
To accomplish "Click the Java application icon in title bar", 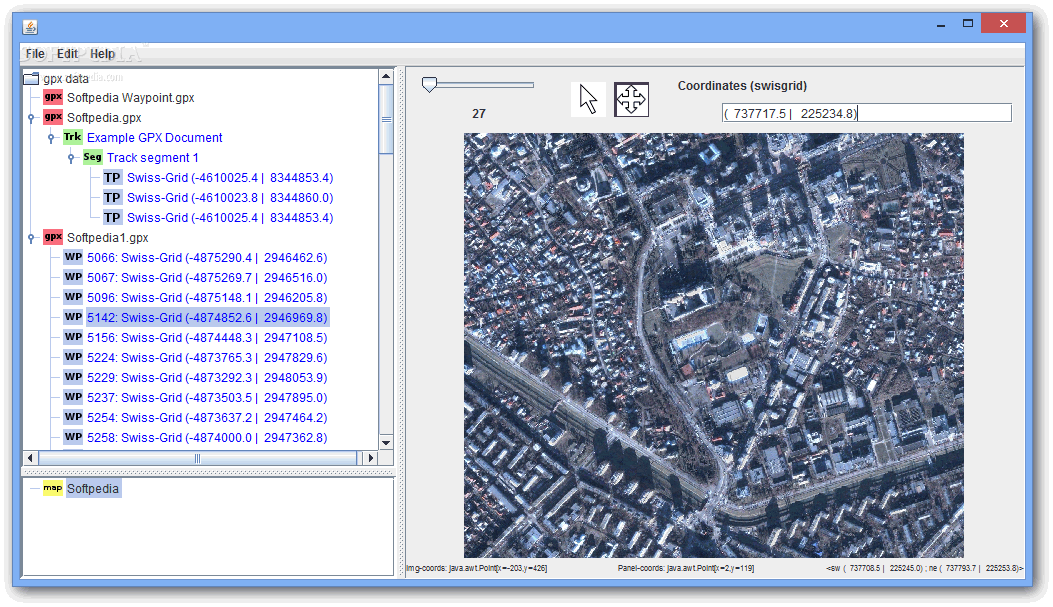I will point(30,27).
